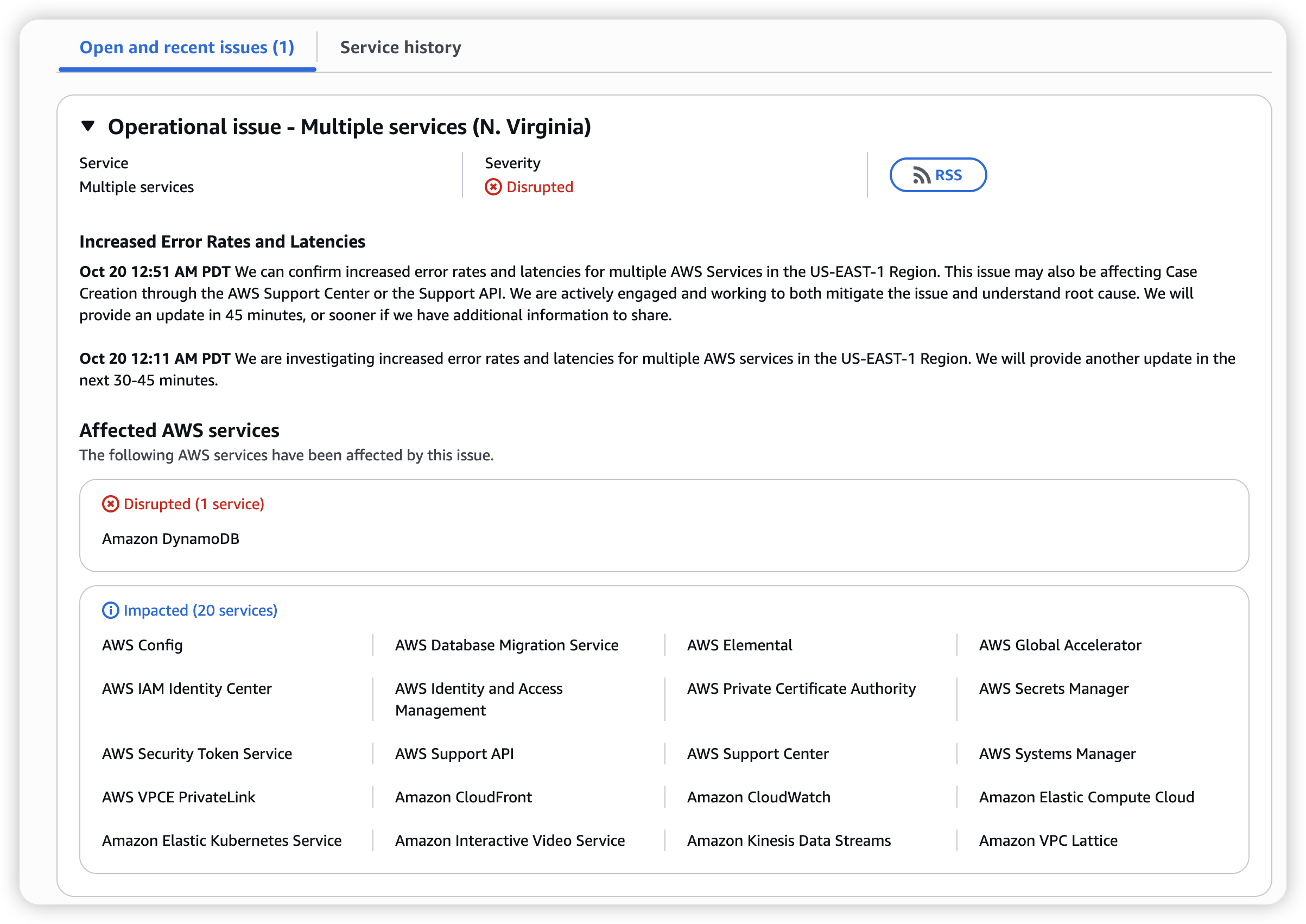This screenshot has height=924, width=1306.
Task: Click Amazon CloudWatch service entry
Action: pos(758,797)
